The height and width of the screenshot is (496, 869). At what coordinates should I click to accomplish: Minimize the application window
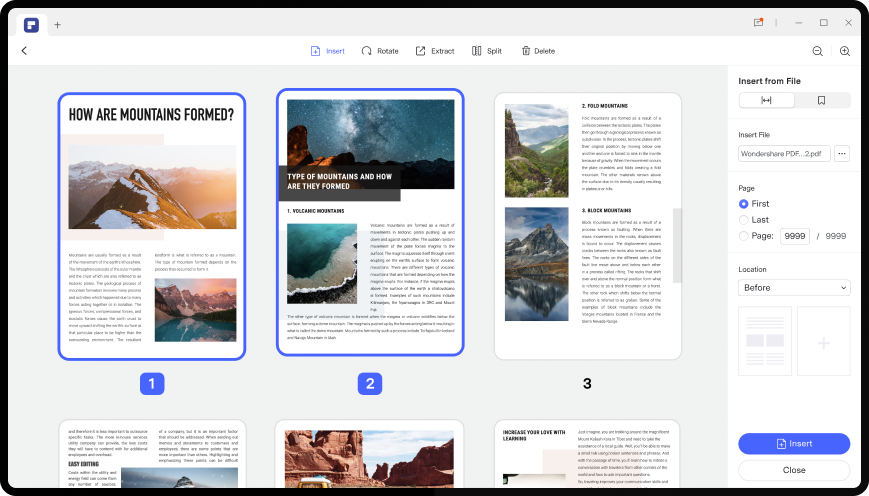click(x=799, y=23)
